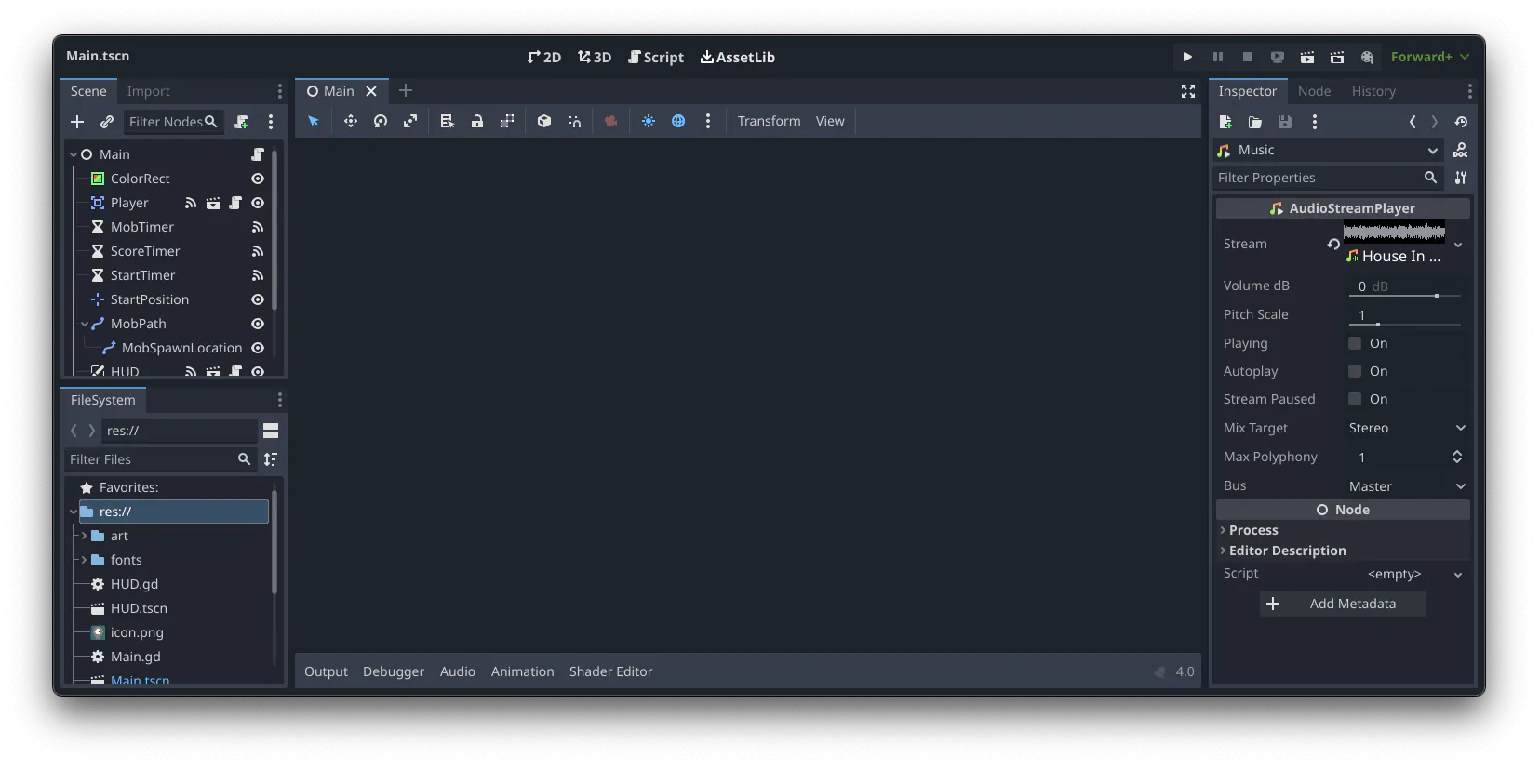Open the Stream resource dropdown arrow
Image resolution: width=1540 pixels, height=784 pixels.
[1458, 245]
